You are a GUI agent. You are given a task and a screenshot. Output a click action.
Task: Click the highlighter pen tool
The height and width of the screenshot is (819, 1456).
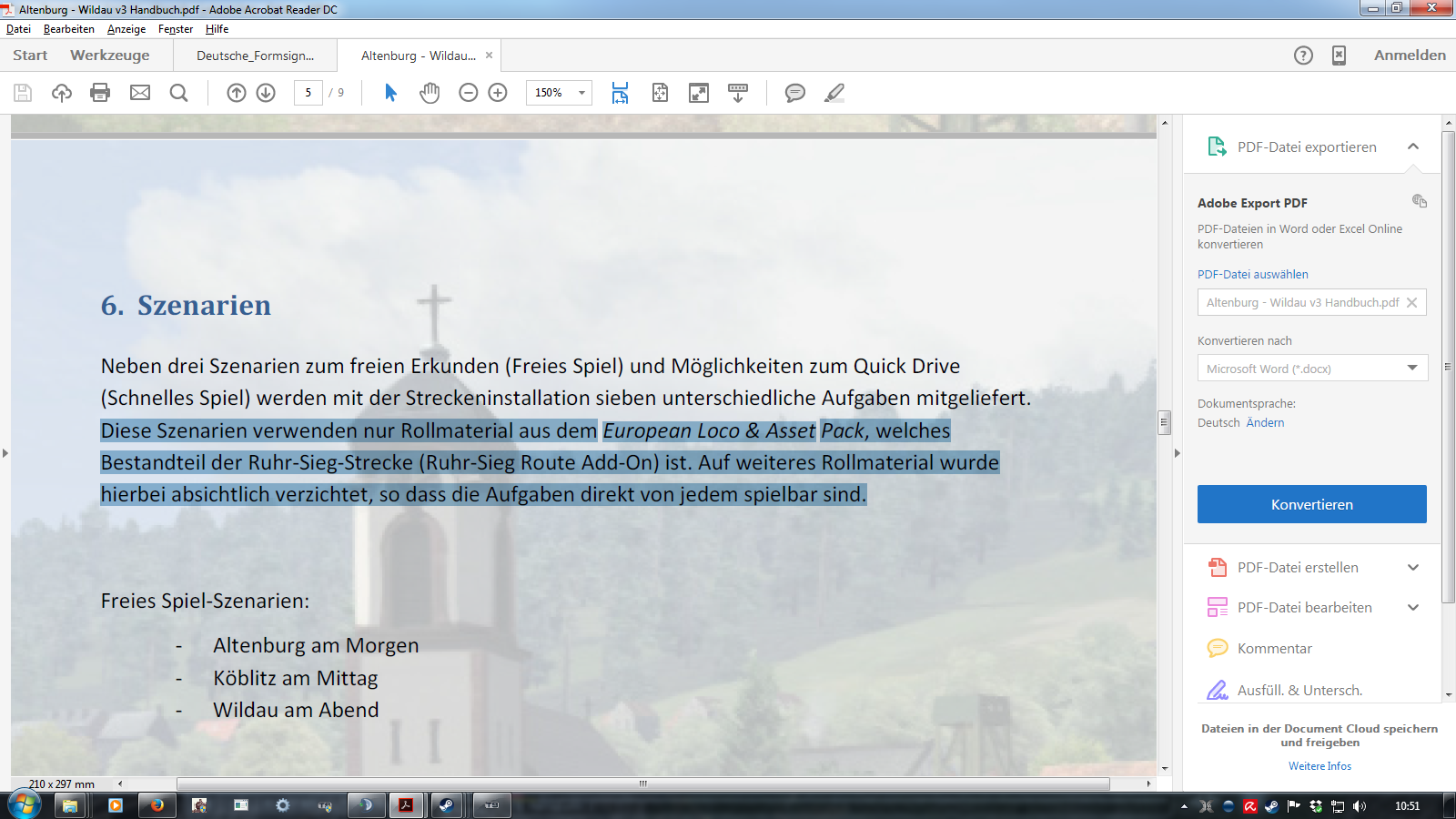tap(834, 93)
